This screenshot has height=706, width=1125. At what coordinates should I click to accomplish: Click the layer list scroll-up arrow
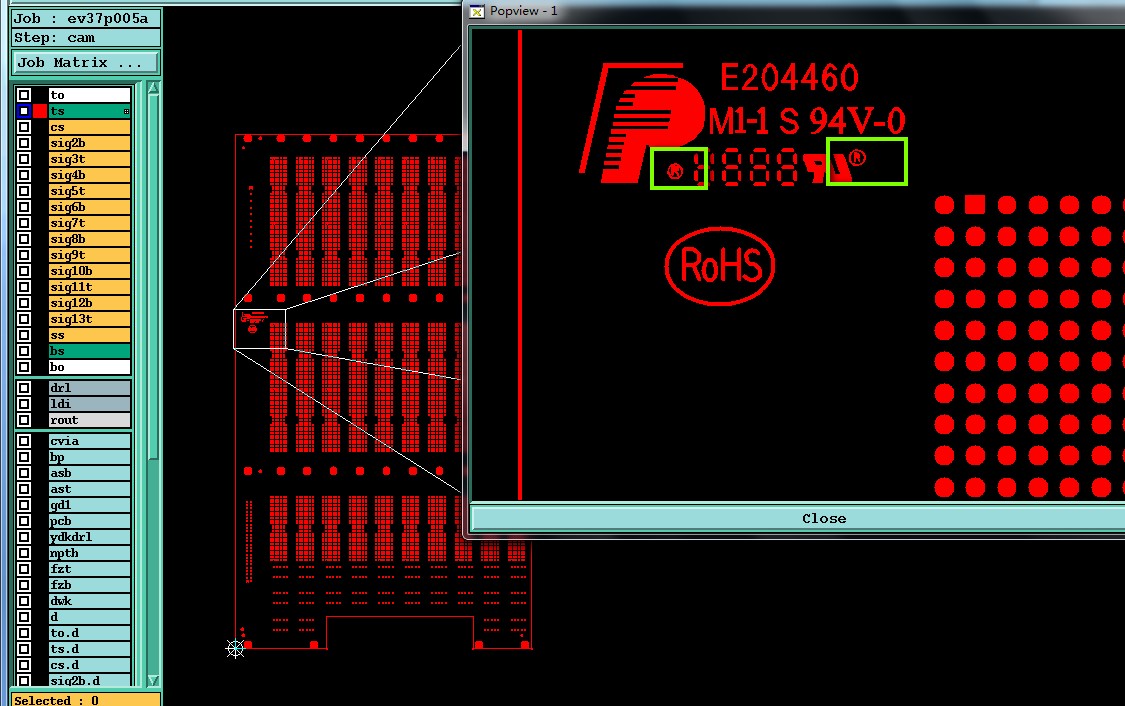pos(153,88)
